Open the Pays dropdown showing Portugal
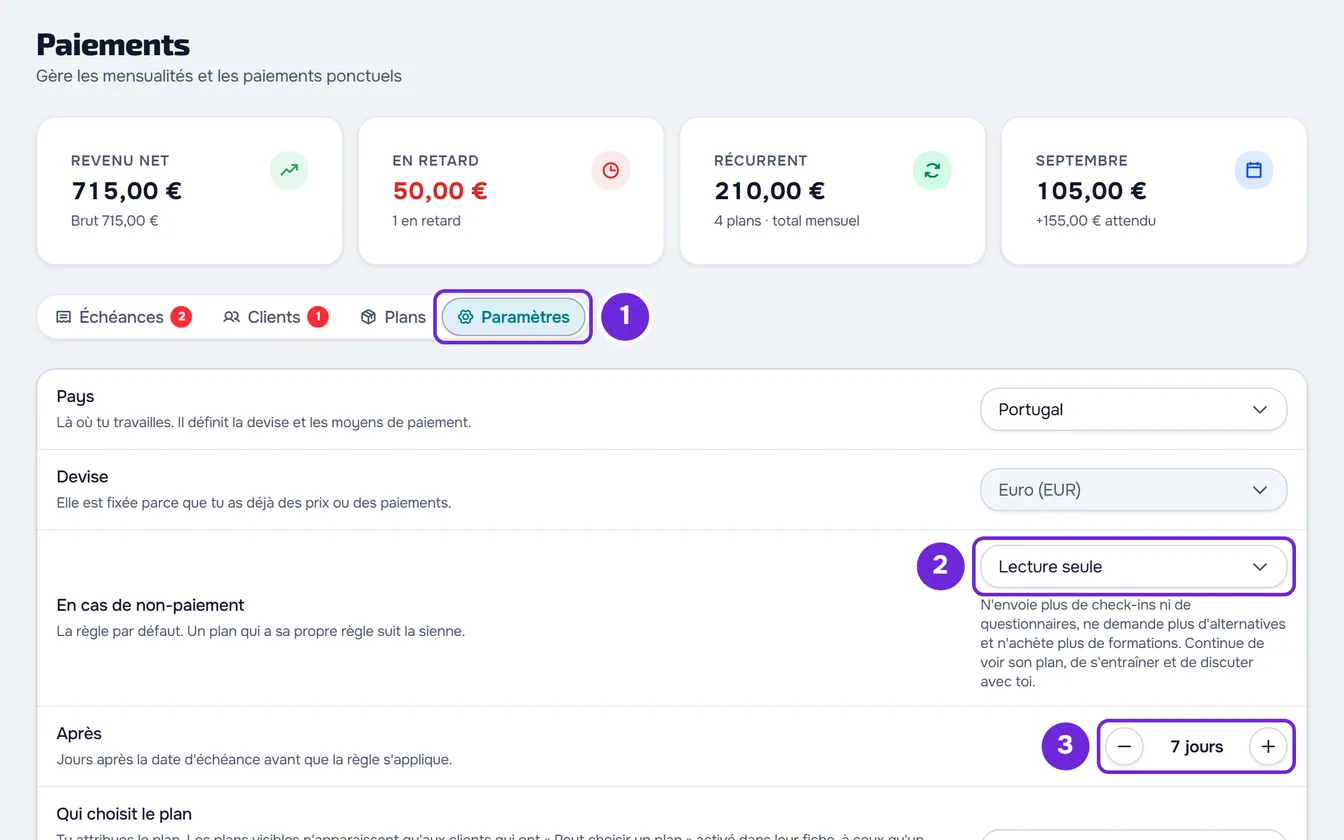 click(x=1133, y=410)
